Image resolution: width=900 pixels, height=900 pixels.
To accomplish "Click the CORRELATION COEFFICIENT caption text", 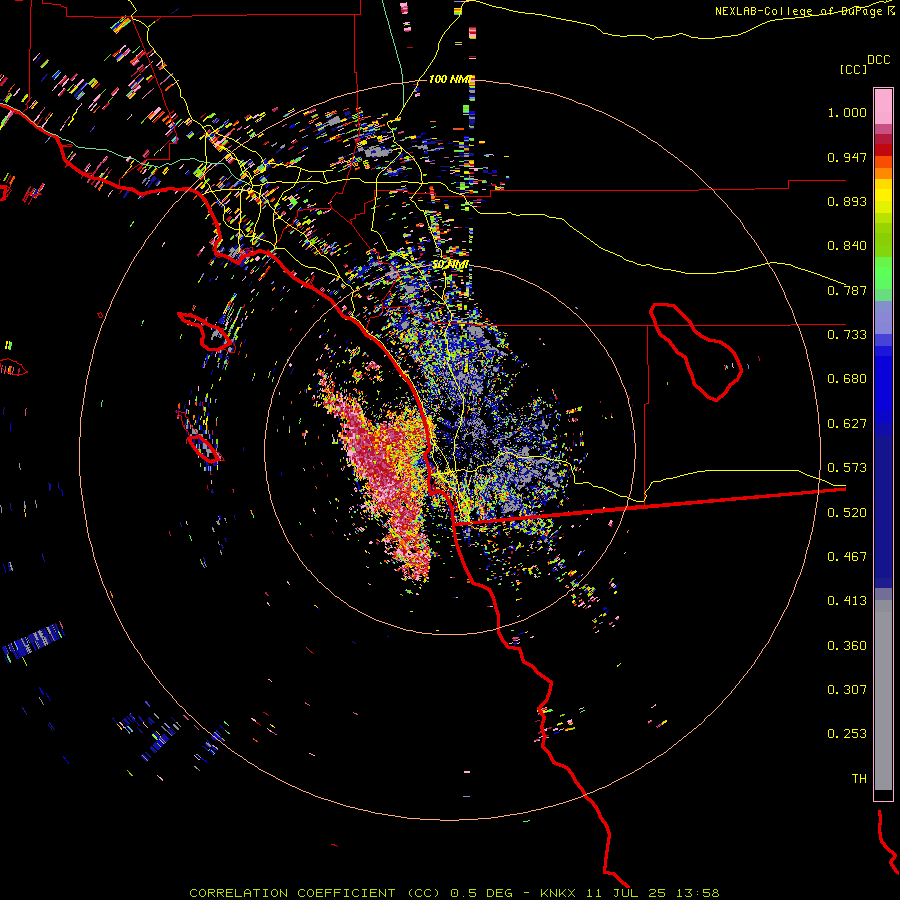I will click(292, 893).
